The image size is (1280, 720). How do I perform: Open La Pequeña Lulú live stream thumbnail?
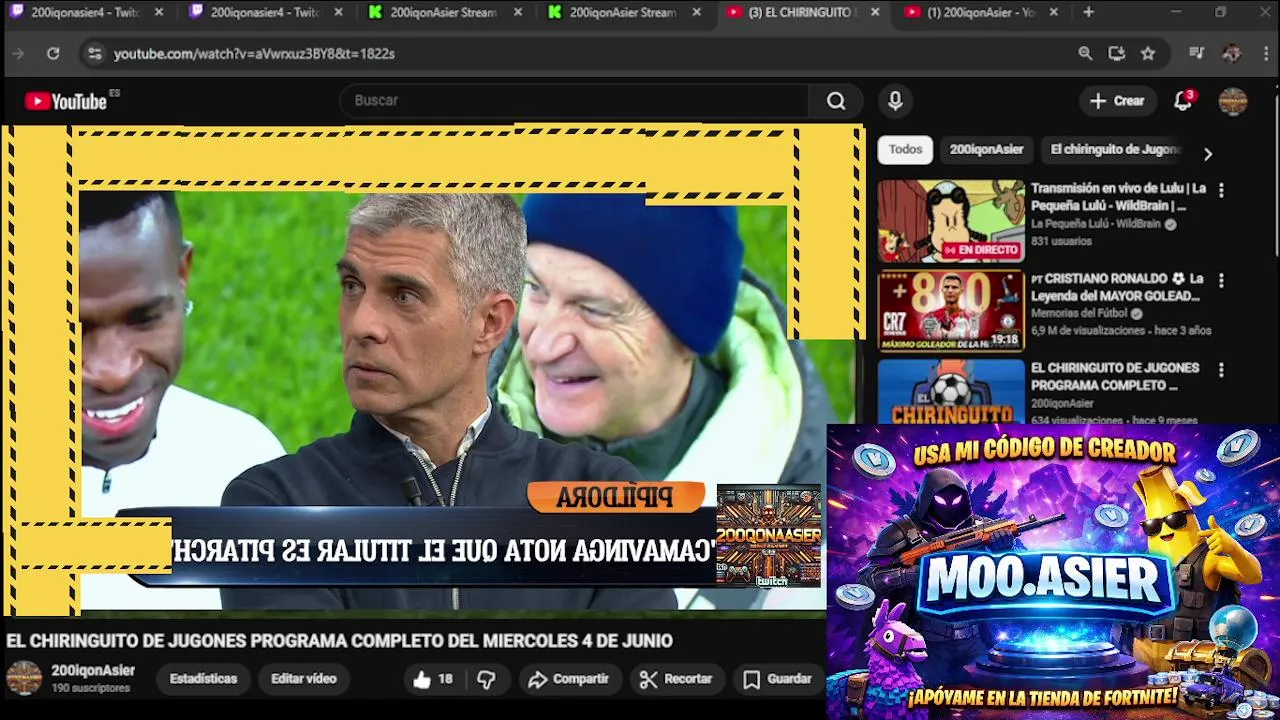(951, 221)
